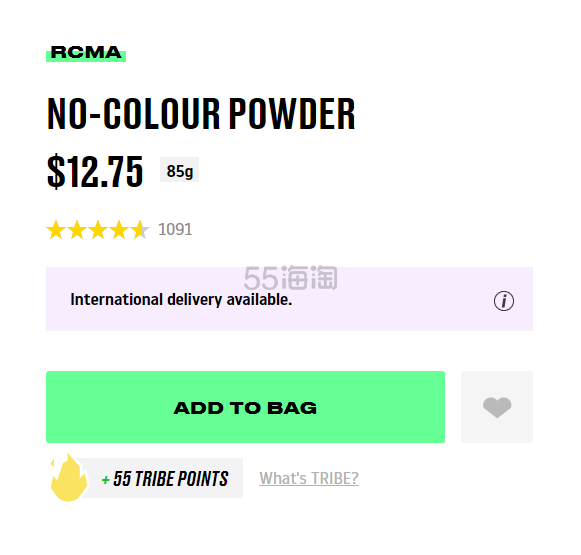
Task: Click the first gold rating star
Action: pyautogui.click(x=56, y=230)
